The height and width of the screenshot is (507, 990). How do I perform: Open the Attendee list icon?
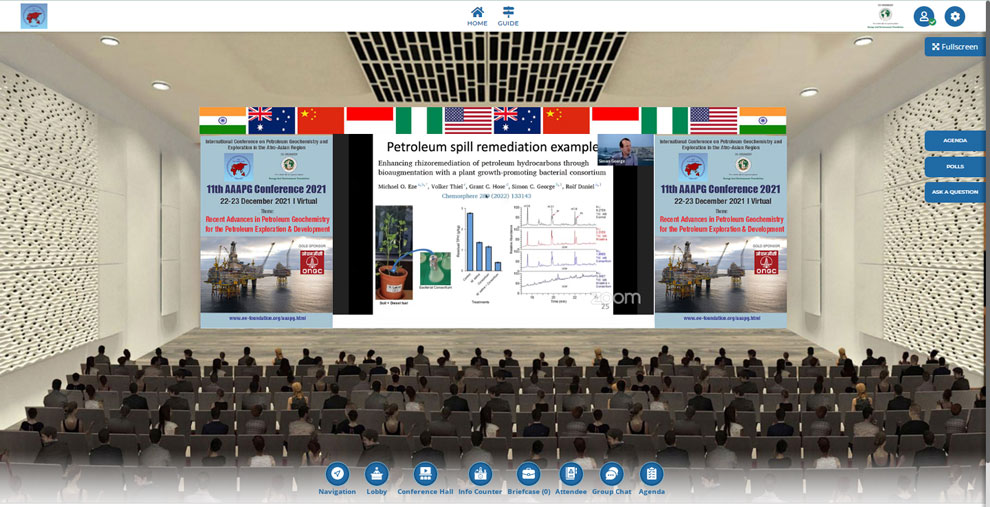[x=571, y=479]
